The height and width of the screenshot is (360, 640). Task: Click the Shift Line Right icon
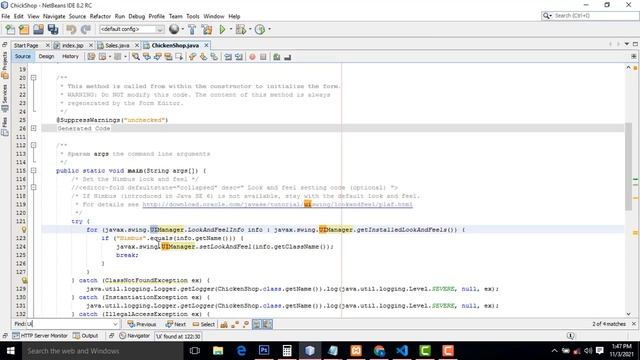239,57
